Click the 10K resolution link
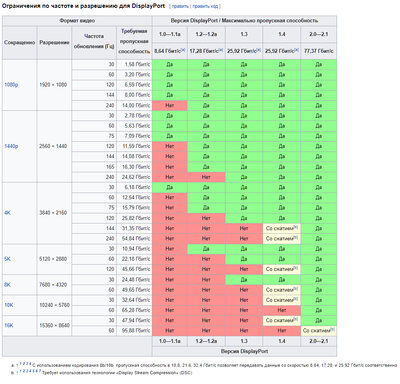The width and height of the screenshot is (400, 384). point(9,305)
